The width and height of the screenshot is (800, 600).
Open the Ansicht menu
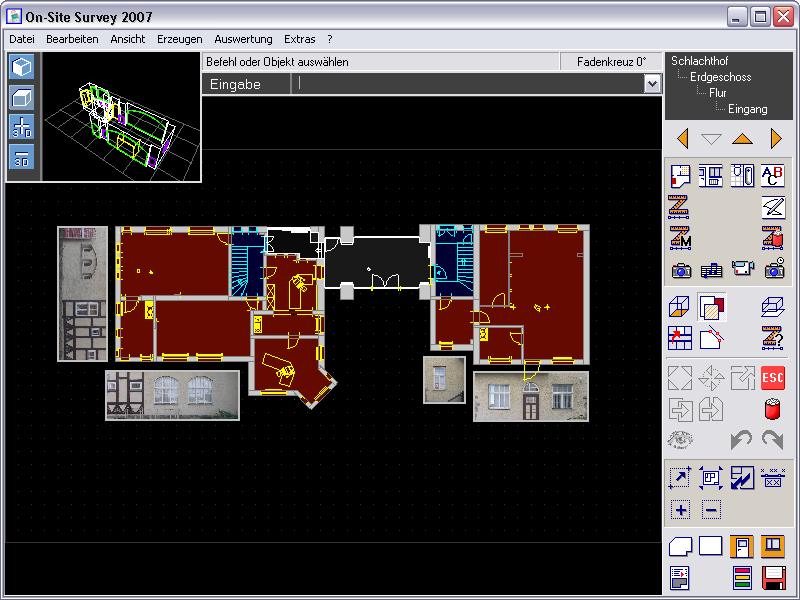point(128,39)
